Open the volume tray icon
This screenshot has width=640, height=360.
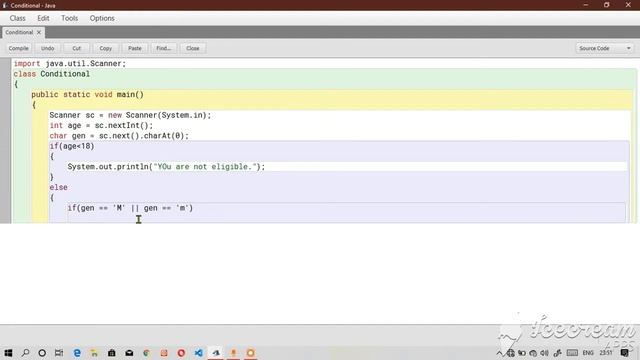(544, 353)
